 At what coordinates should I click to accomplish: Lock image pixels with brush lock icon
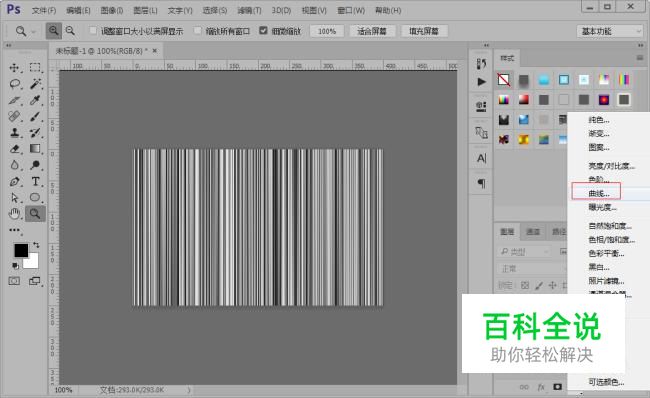pyautogui.click(x=539, y=285)
